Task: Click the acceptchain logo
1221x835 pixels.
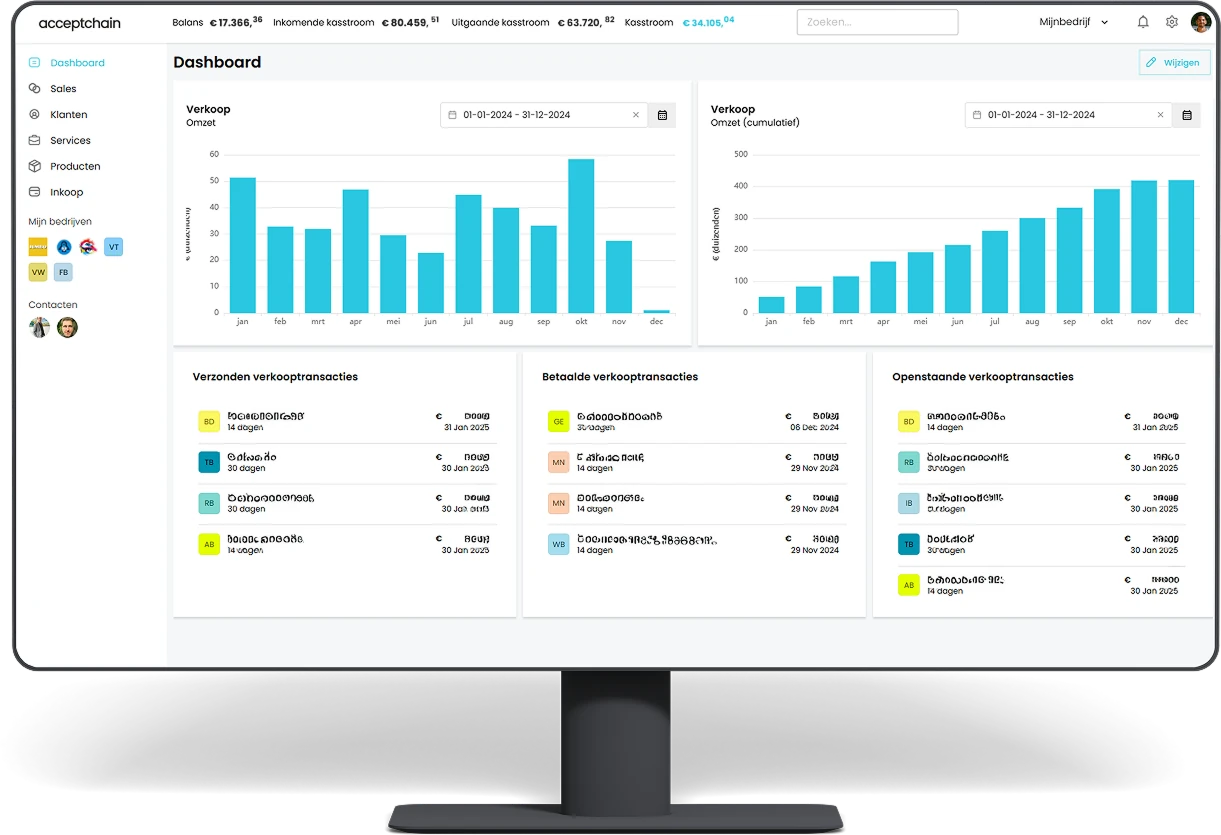Action: 79,23
